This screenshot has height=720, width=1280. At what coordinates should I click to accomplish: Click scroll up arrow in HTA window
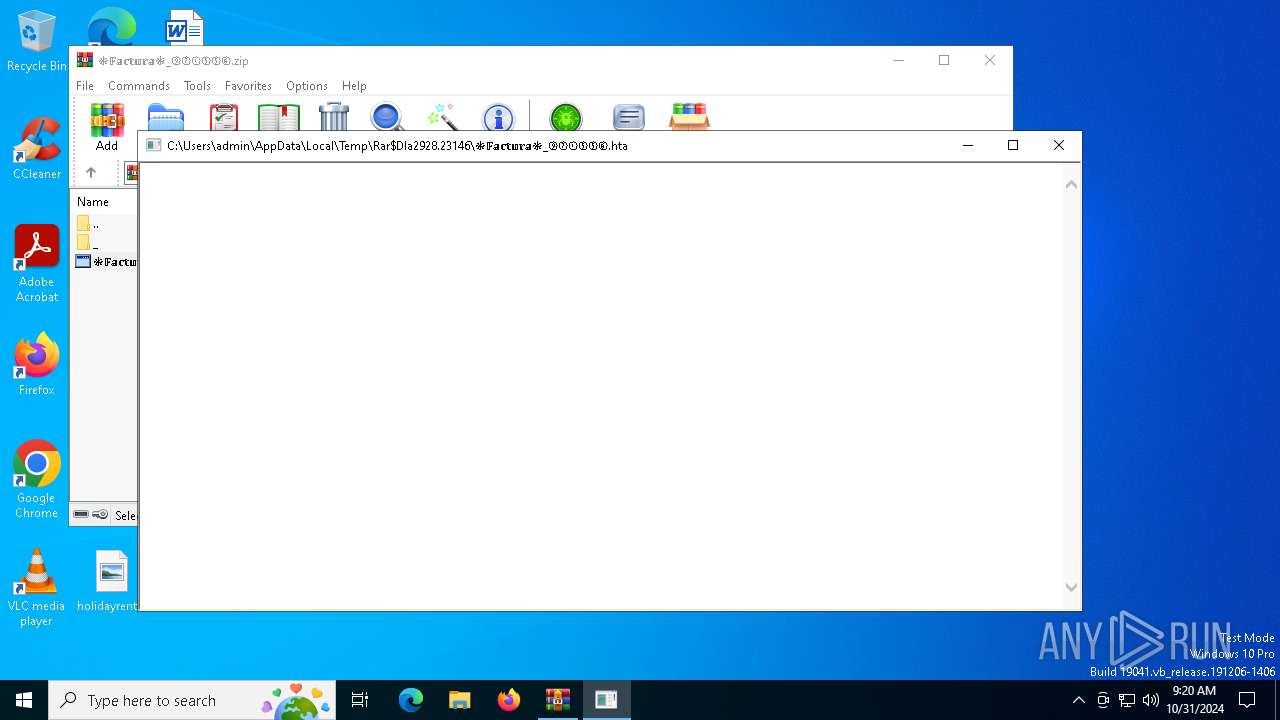coord(1071,184)
